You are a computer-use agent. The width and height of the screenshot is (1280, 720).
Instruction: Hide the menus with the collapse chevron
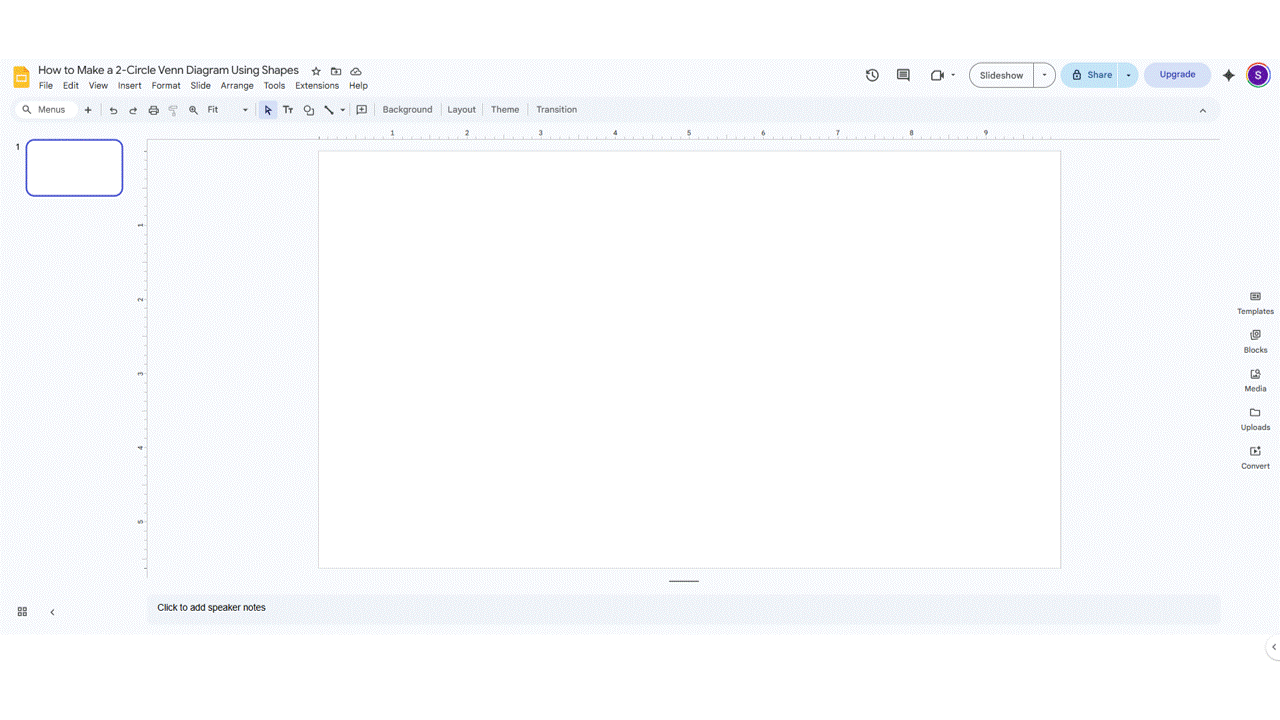coord(1202,110)
